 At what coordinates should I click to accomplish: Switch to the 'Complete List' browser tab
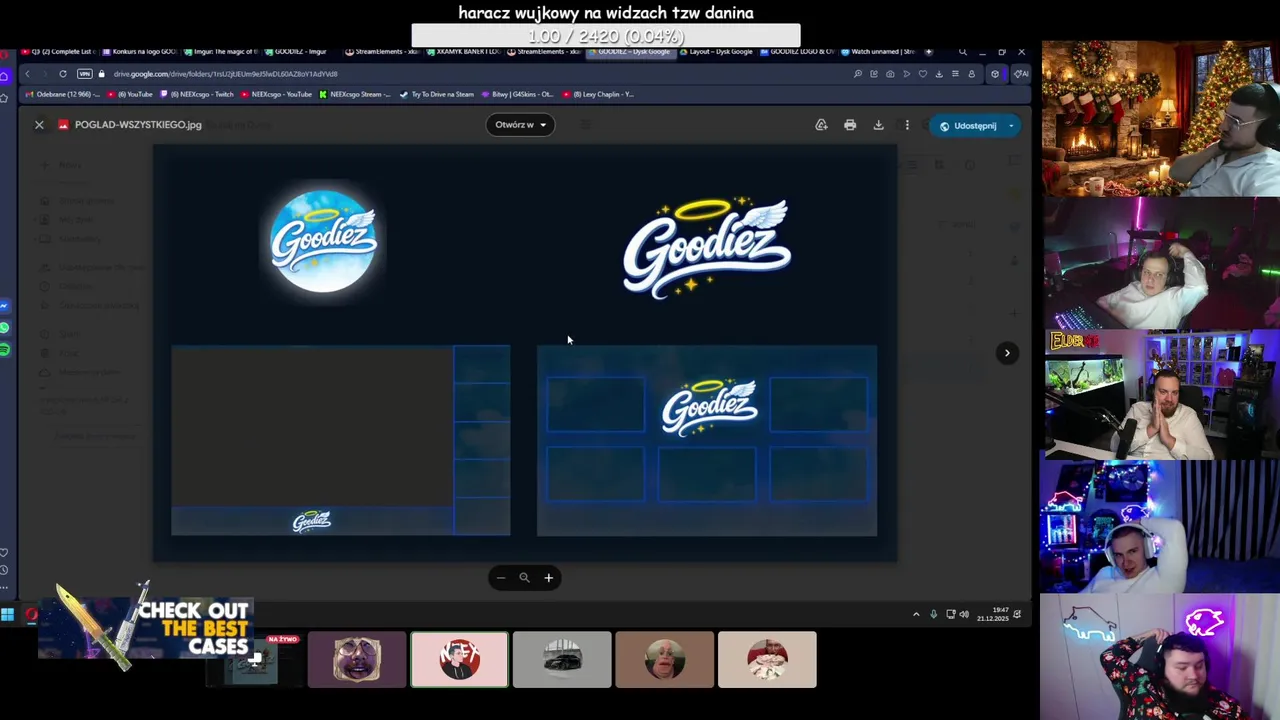coord(59,51)
